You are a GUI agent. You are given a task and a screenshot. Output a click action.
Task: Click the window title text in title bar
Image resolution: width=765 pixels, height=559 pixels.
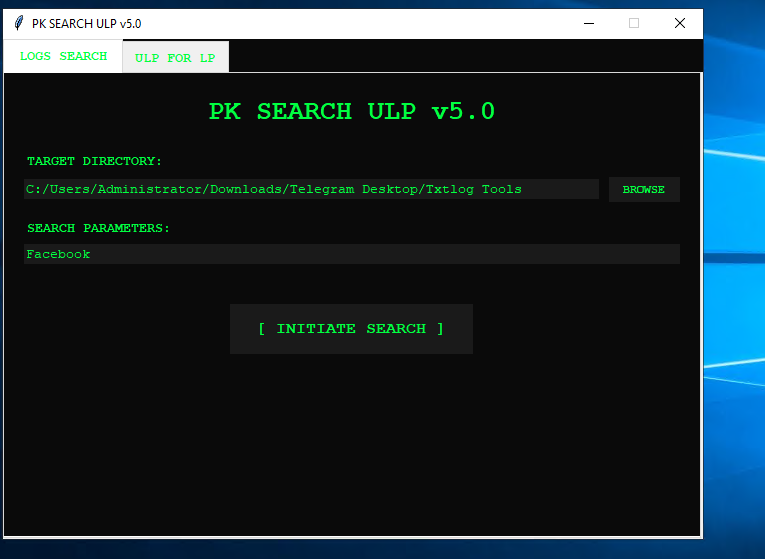[x=86, y=23]
